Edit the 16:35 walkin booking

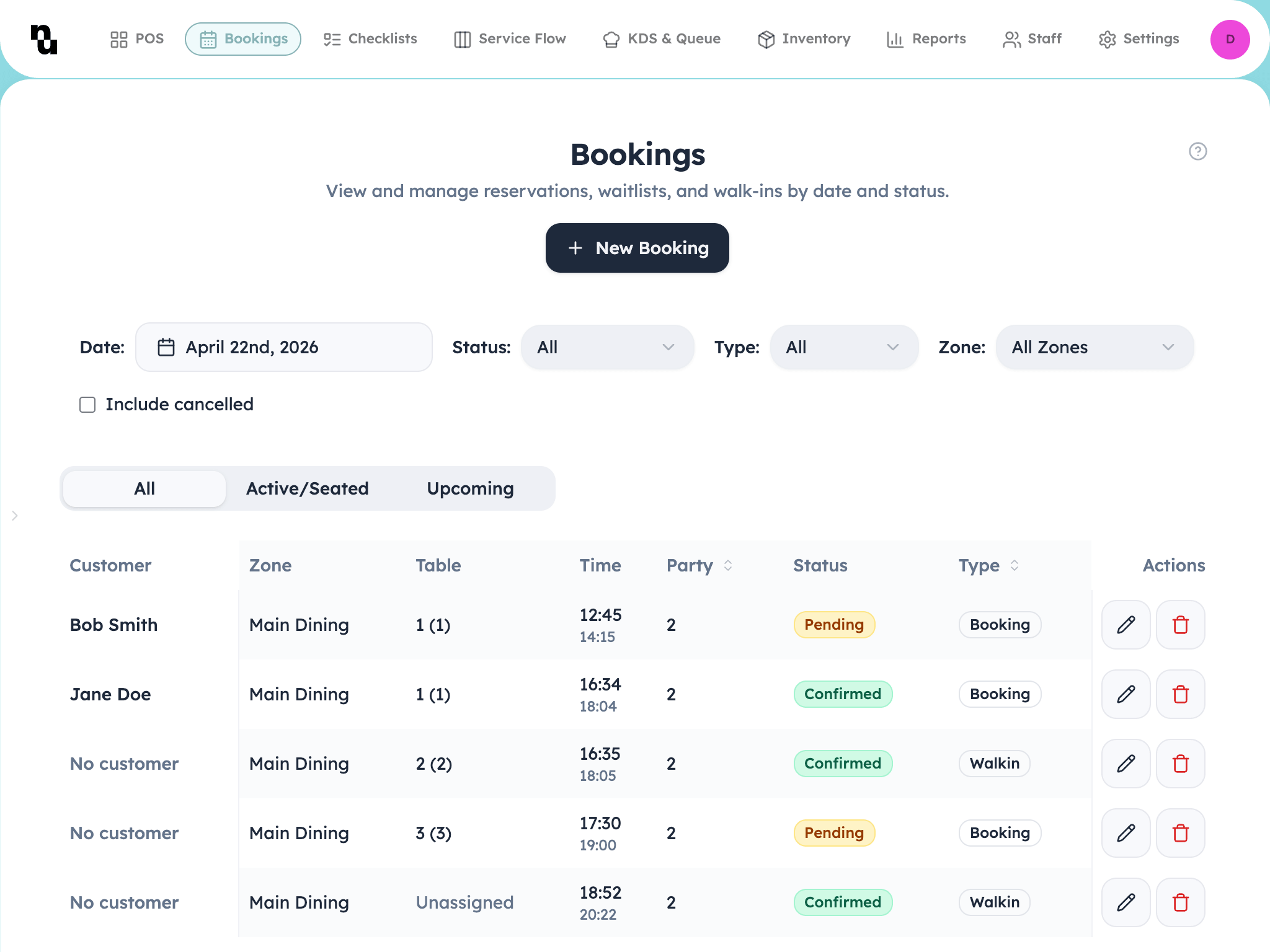pyautogui.click(x=1126, y=764)
